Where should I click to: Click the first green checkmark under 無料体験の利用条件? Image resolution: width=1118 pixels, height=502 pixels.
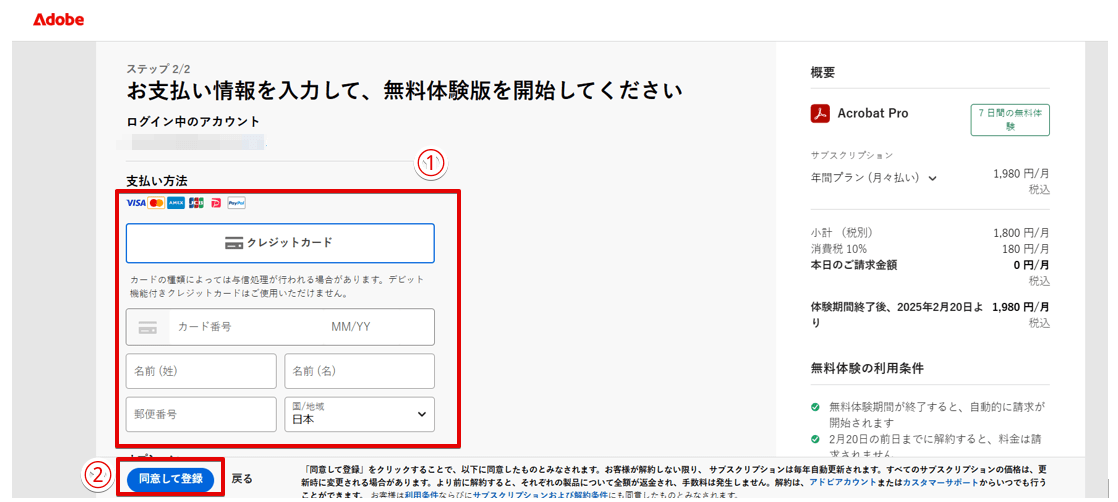[814, 408]
